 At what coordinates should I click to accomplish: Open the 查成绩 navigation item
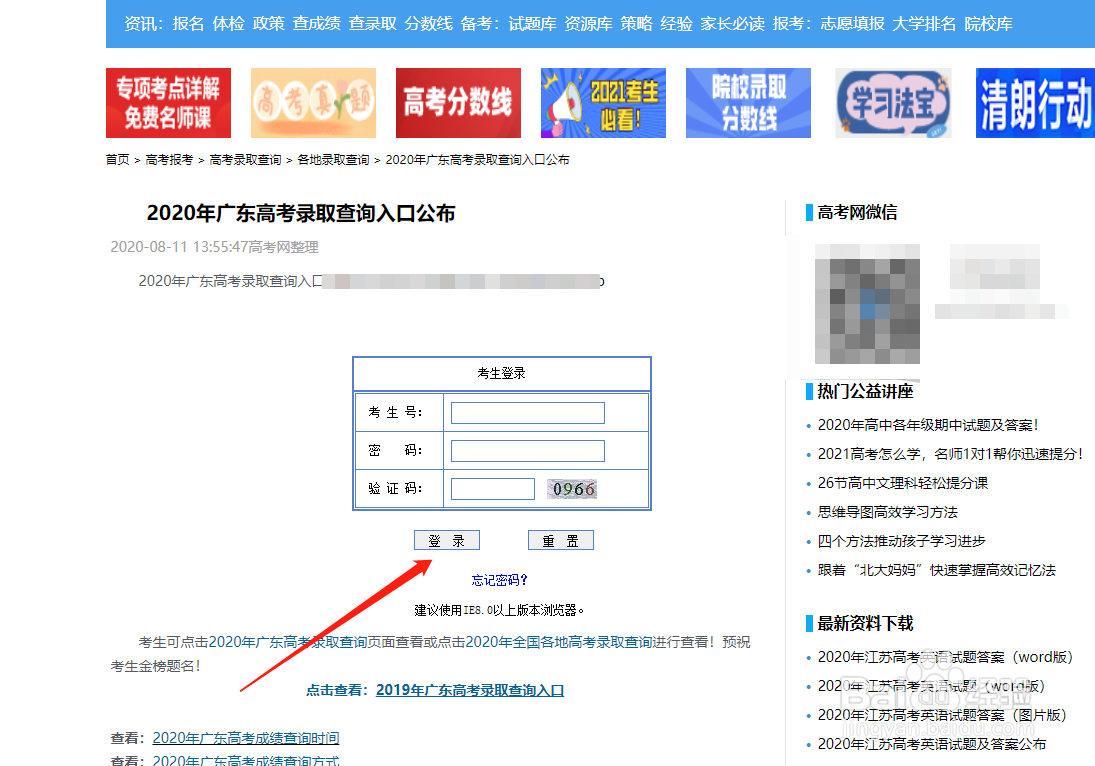pos(316,24)
